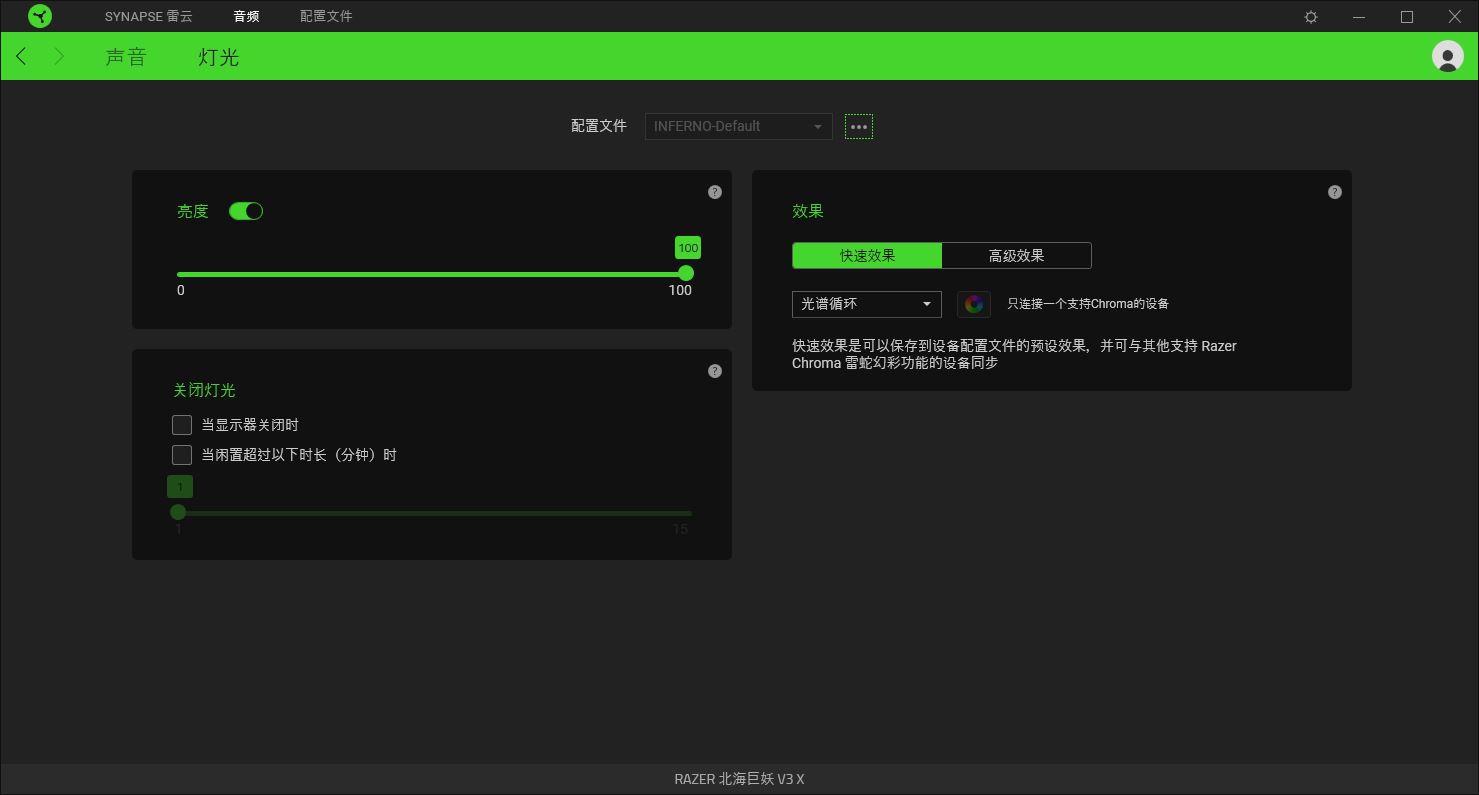Select the 高级效果 button

pos(1016,255)
